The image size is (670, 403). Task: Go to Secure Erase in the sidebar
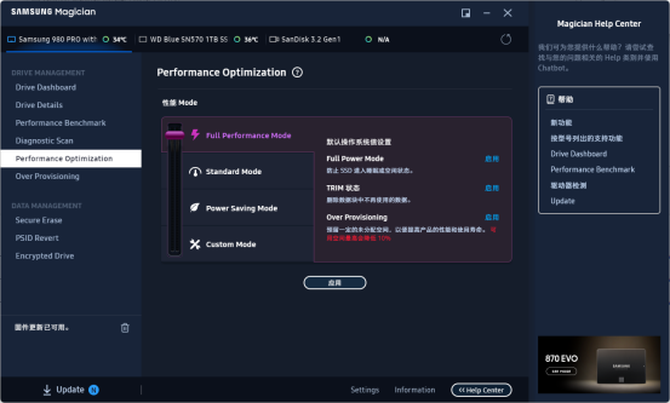point(39,220)
